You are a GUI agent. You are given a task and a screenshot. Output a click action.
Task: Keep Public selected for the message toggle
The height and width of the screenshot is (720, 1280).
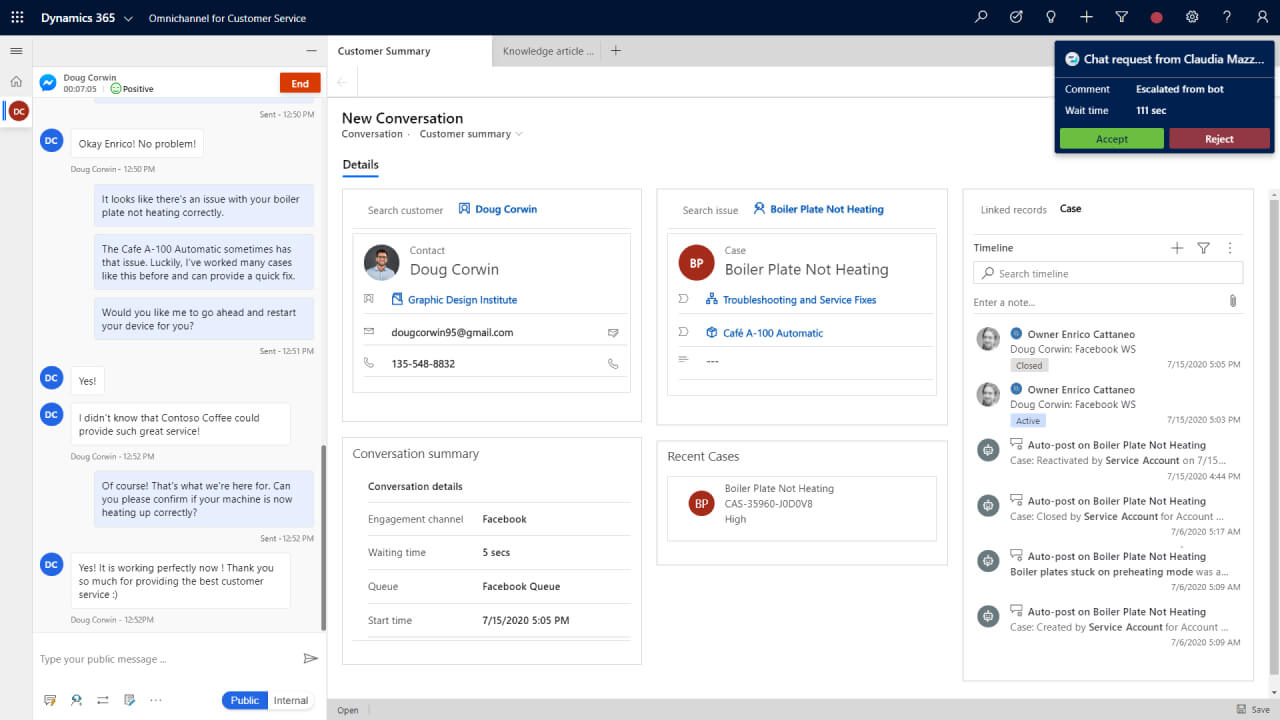point(244,700)
